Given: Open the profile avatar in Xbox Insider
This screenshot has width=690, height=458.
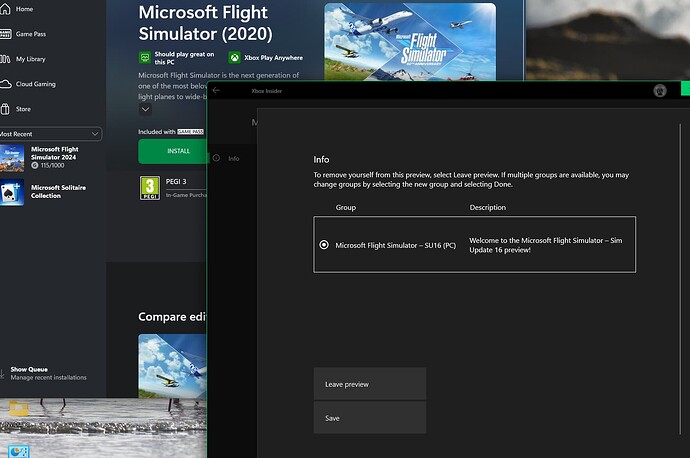Looking at the screenshot, I should tap(660, 91).
